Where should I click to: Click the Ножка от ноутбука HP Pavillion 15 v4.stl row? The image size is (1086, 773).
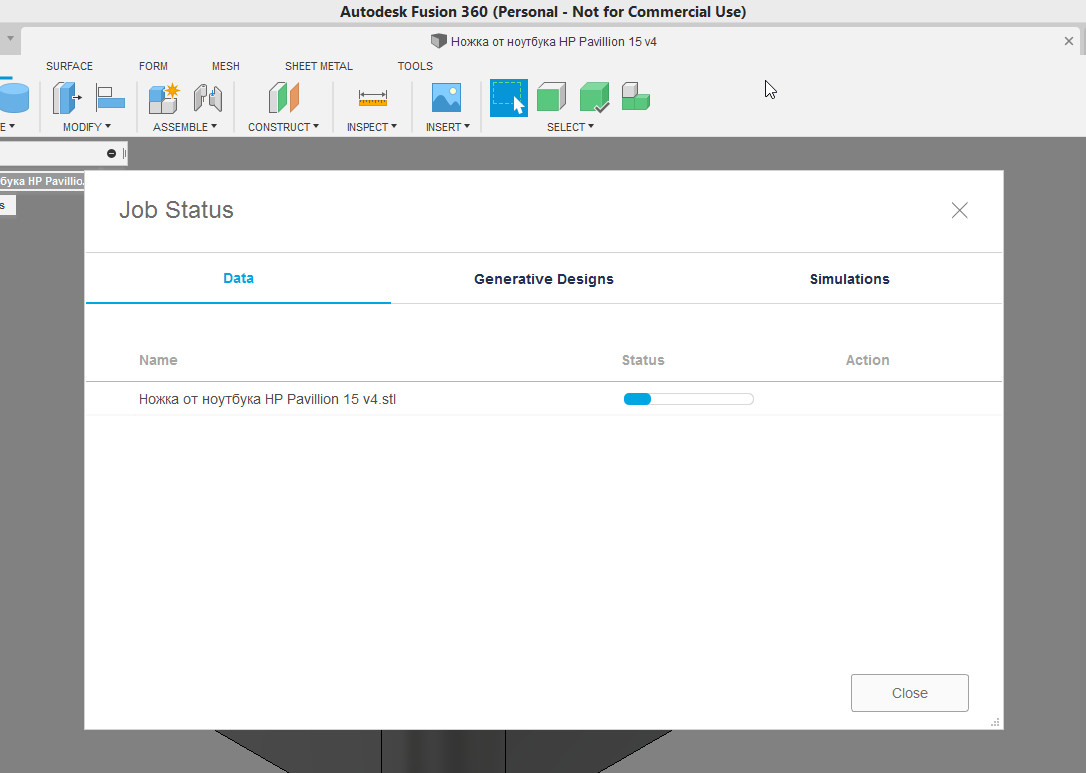pos(544,399)
